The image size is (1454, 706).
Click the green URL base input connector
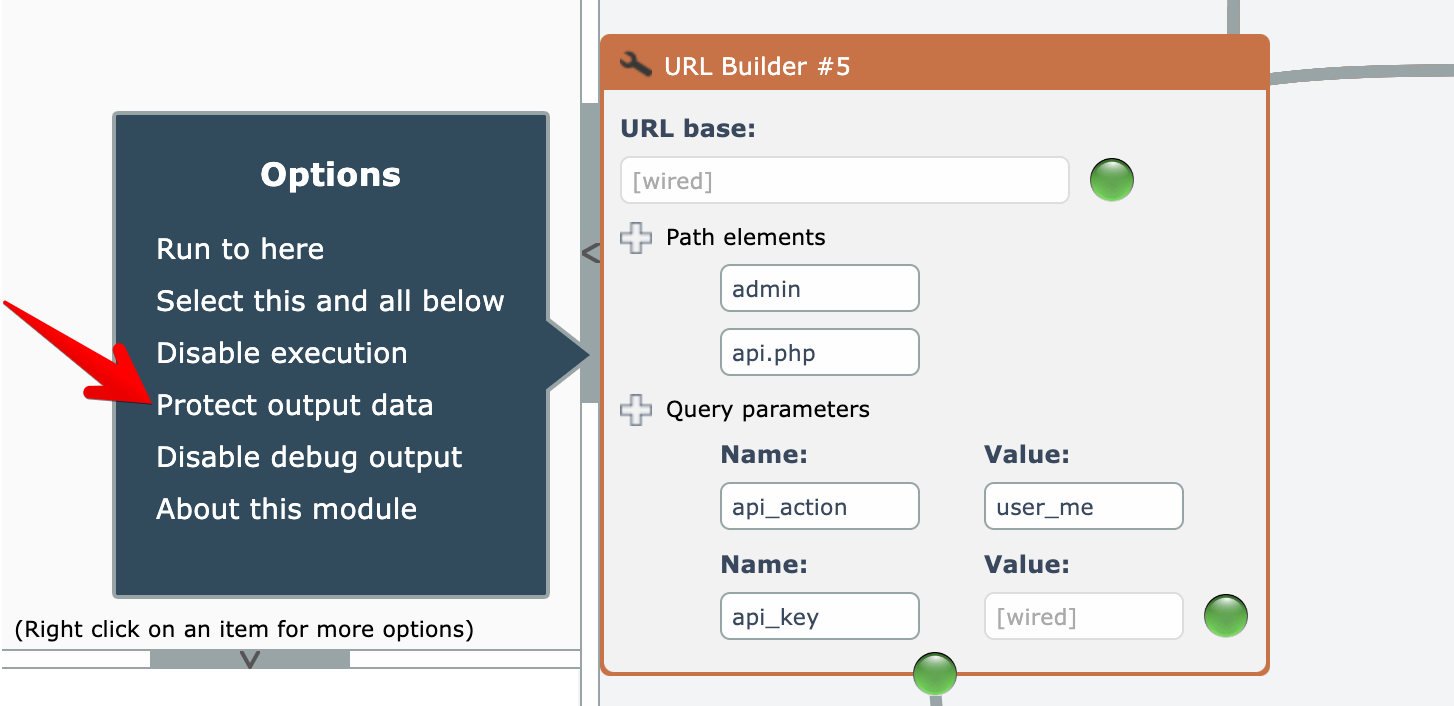[x=1111, y=181]
